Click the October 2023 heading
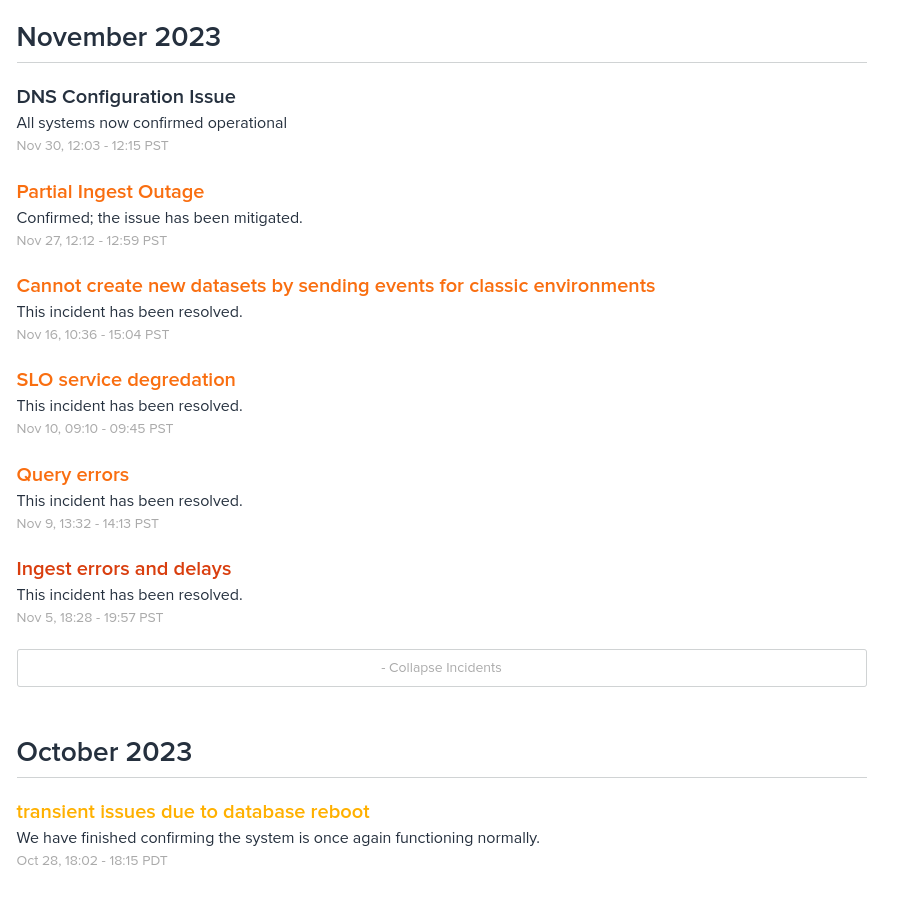 coord(104,752)
